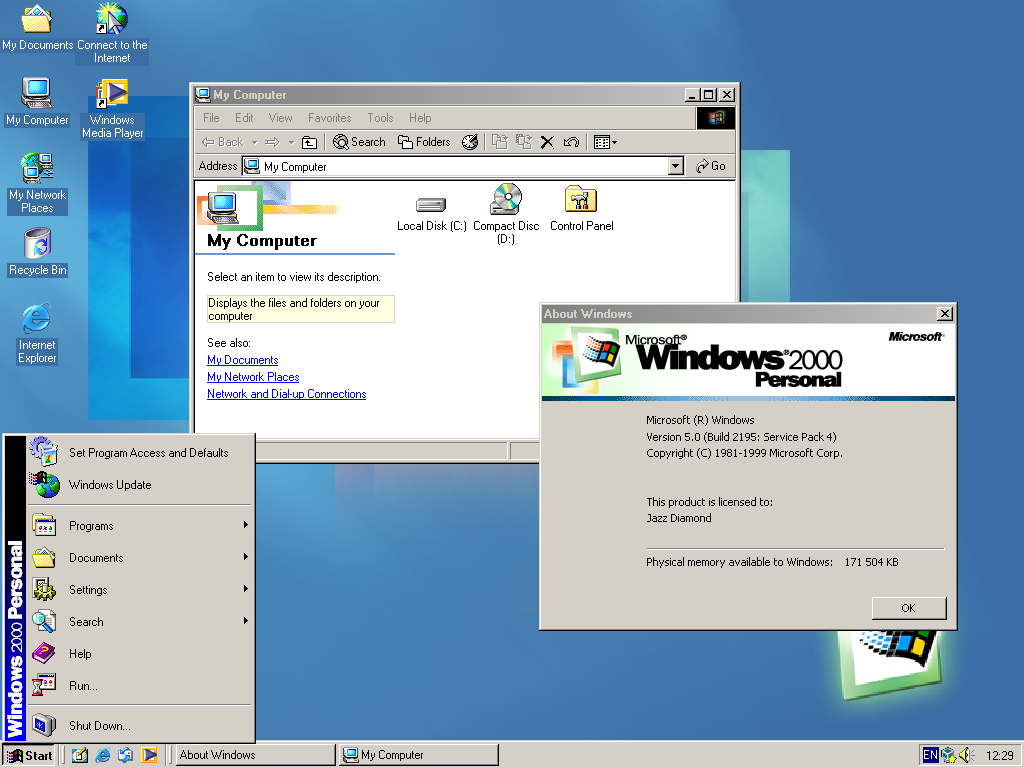This screenshot has height=768, width=1024.
Task: Click the Folders toolbar button
Action: click(x=424, y=142)
